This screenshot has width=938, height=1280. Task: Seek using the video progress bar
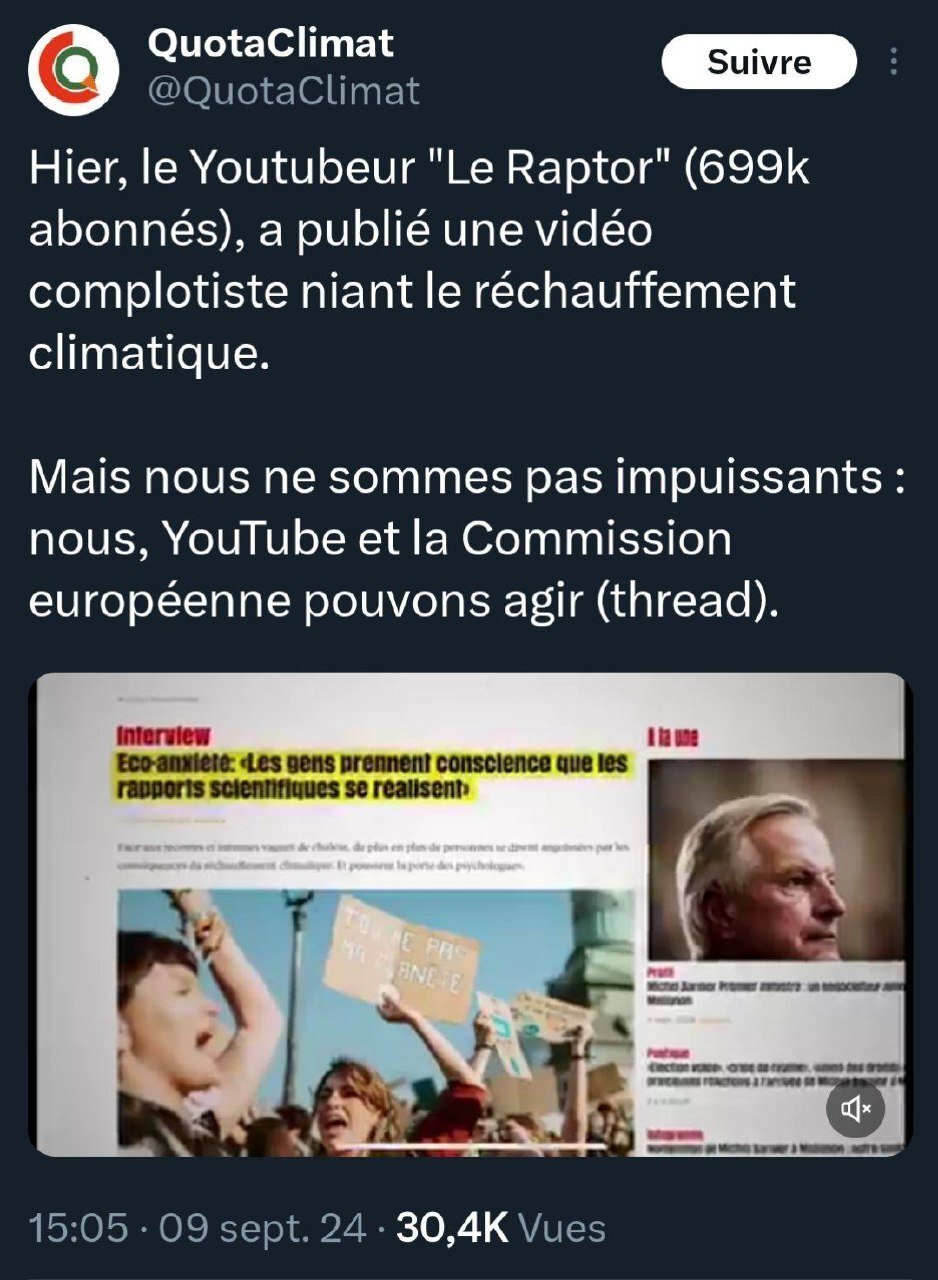pyautogui.click(x=469, y=1146)
